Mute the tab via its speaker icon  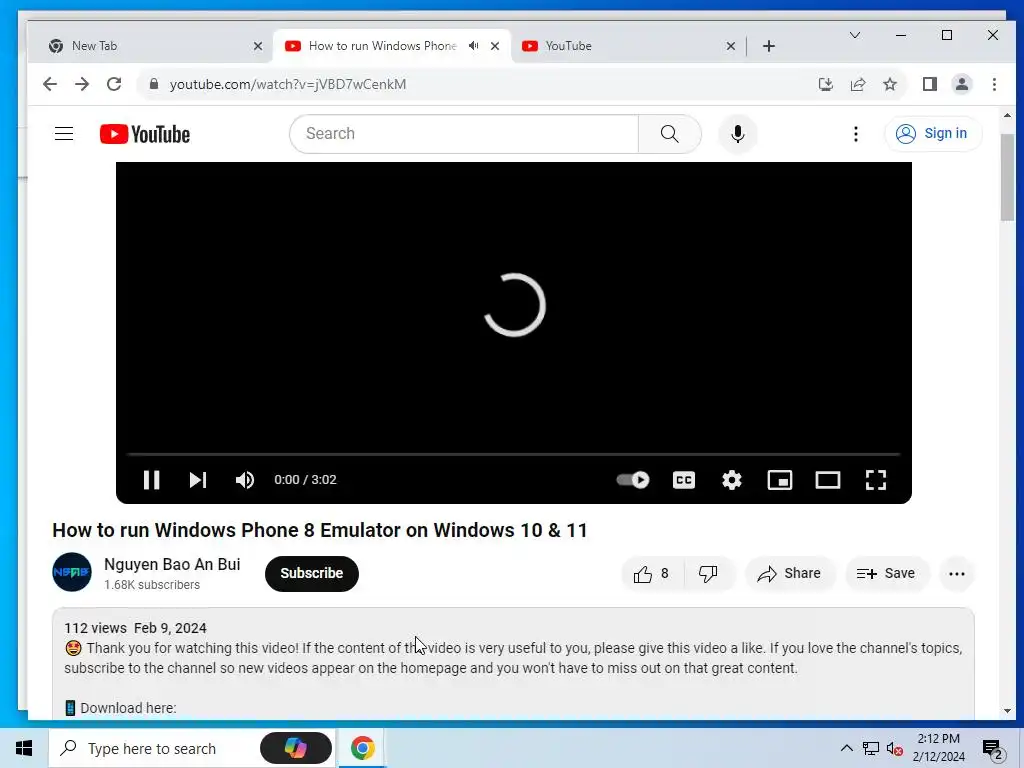pyautogui.click(x=473, y=46)
